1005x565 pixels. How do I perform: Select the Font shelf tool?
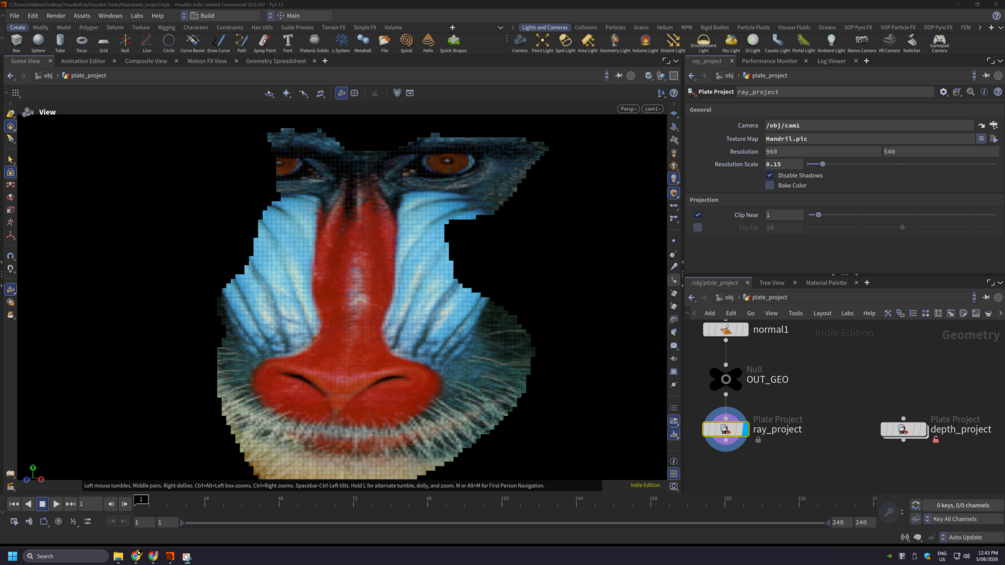pos(288,43)
